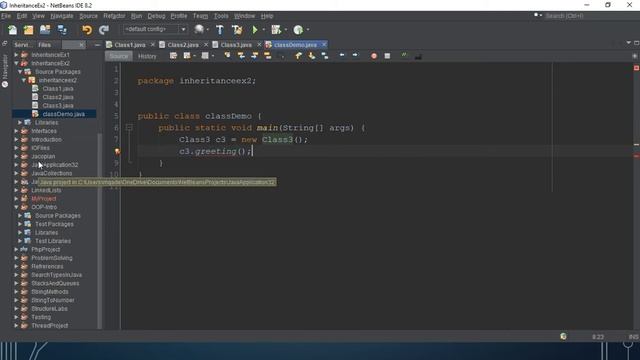
Task: Click the Clean and Build icon
Action: pyautogui.click(x=237, y=30)
